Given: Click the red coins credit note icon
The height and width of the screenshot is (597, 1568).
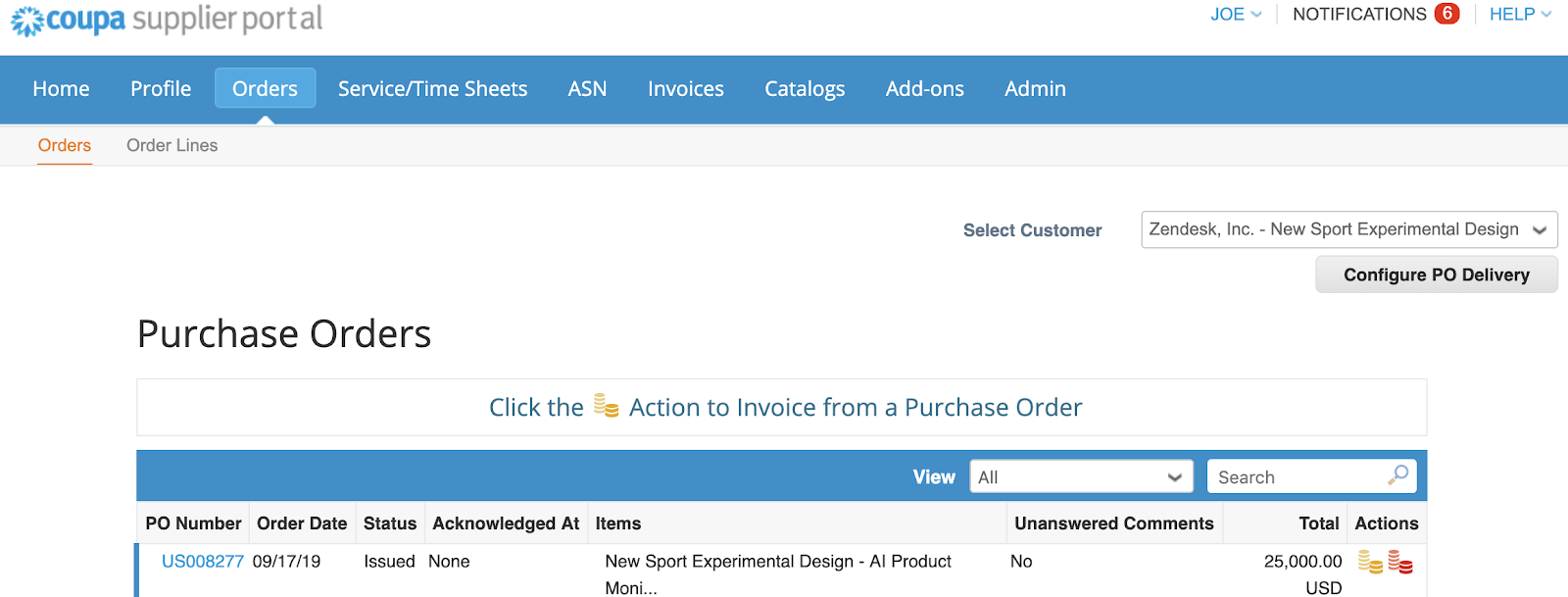Looking at the screenshot, I should [1400, 562].
